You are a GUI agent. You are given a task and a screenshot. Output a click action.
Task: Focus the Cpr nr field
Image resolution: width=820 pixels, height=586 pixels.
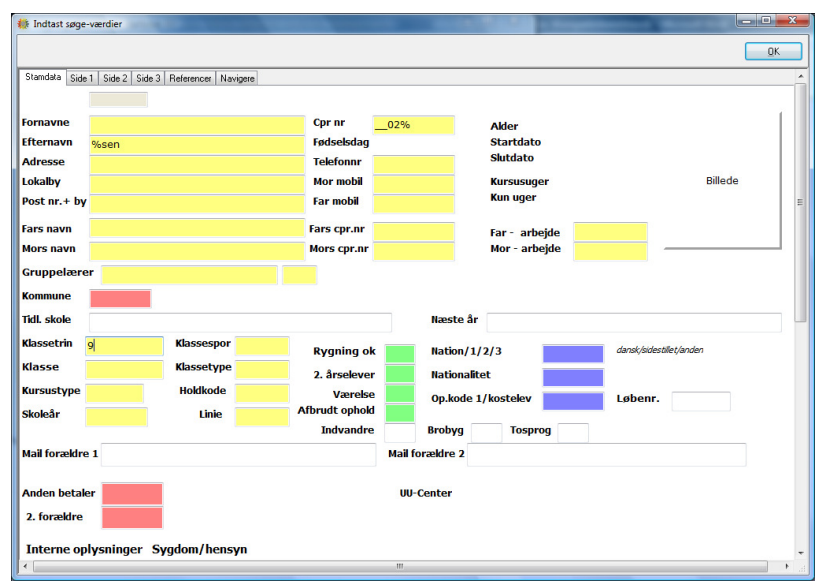click(413, 125)
